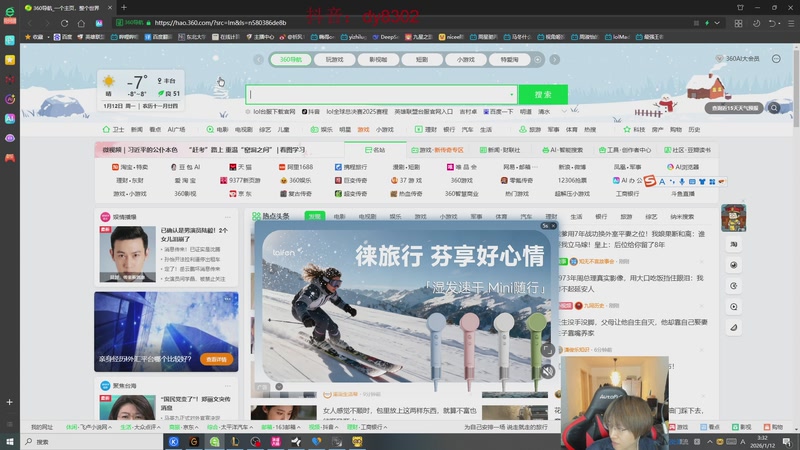The image size is (800, 450).
Task: Unmute the video ad sound
Action: (x=547, y=371)
